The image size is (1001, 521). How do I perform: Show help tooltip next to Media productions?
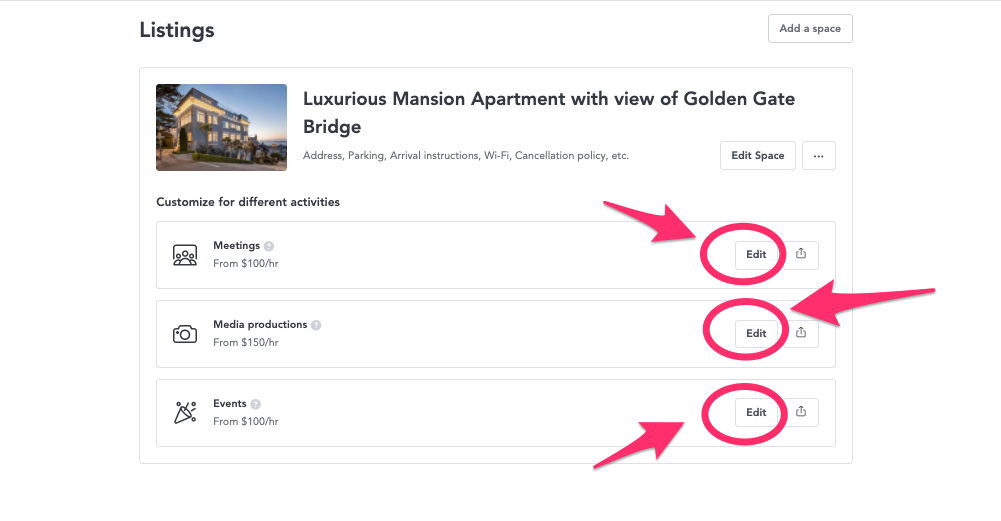(x=316, y=325)
